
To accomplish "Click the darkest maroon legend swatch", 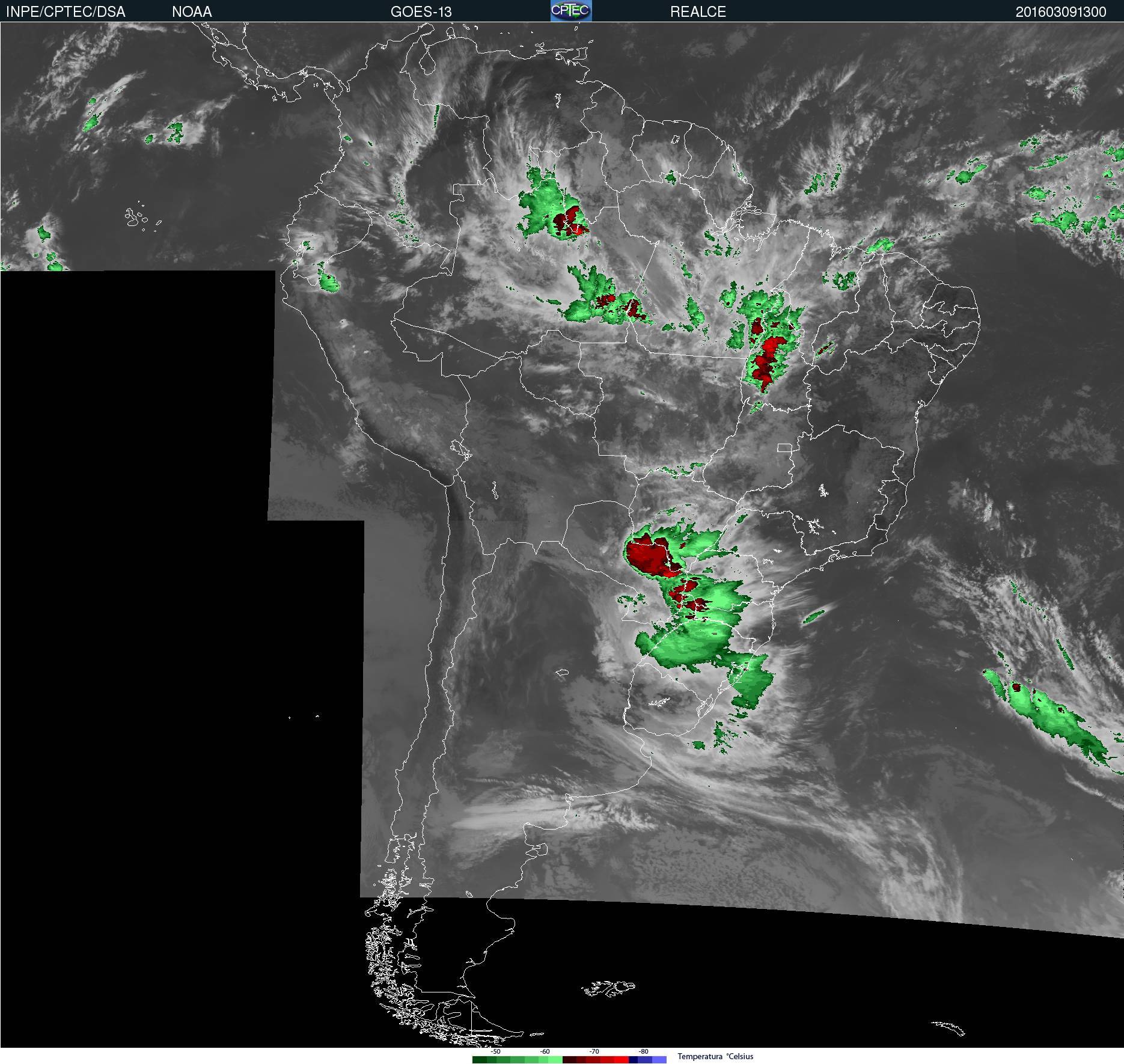I will [569, 1060].
